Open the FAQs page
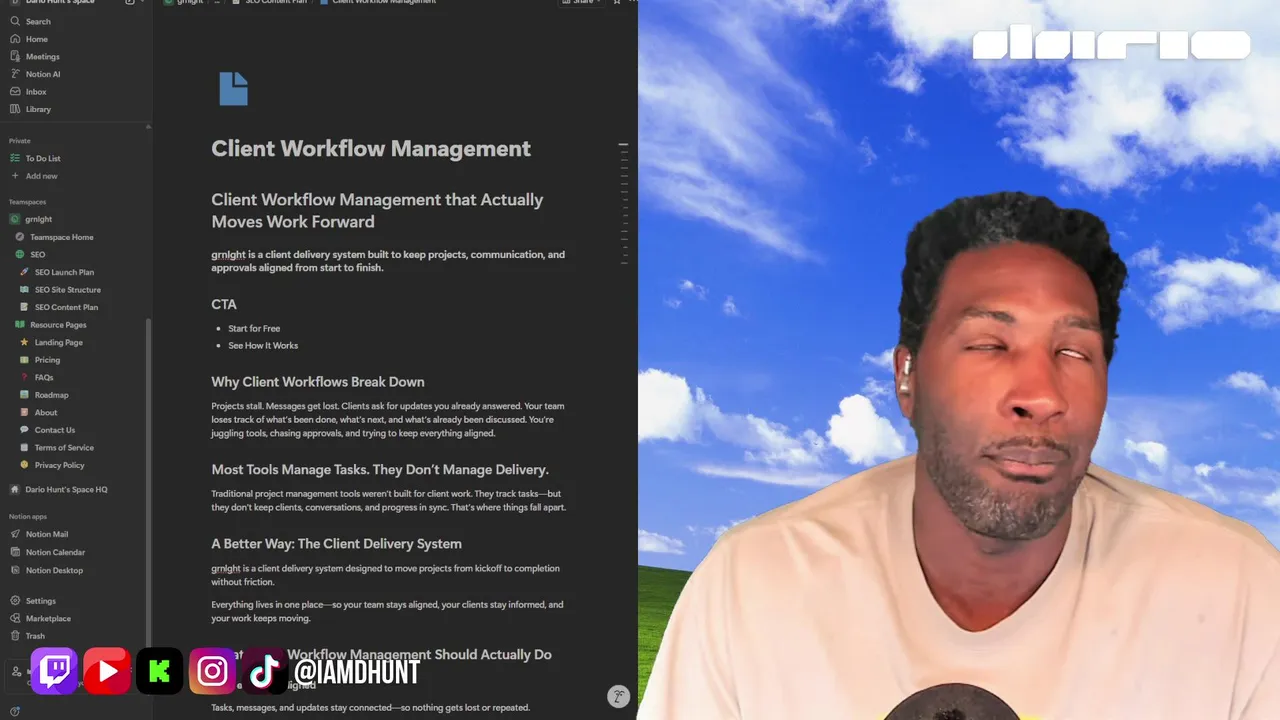1280x720 pixels. click(x=44, y=377)
